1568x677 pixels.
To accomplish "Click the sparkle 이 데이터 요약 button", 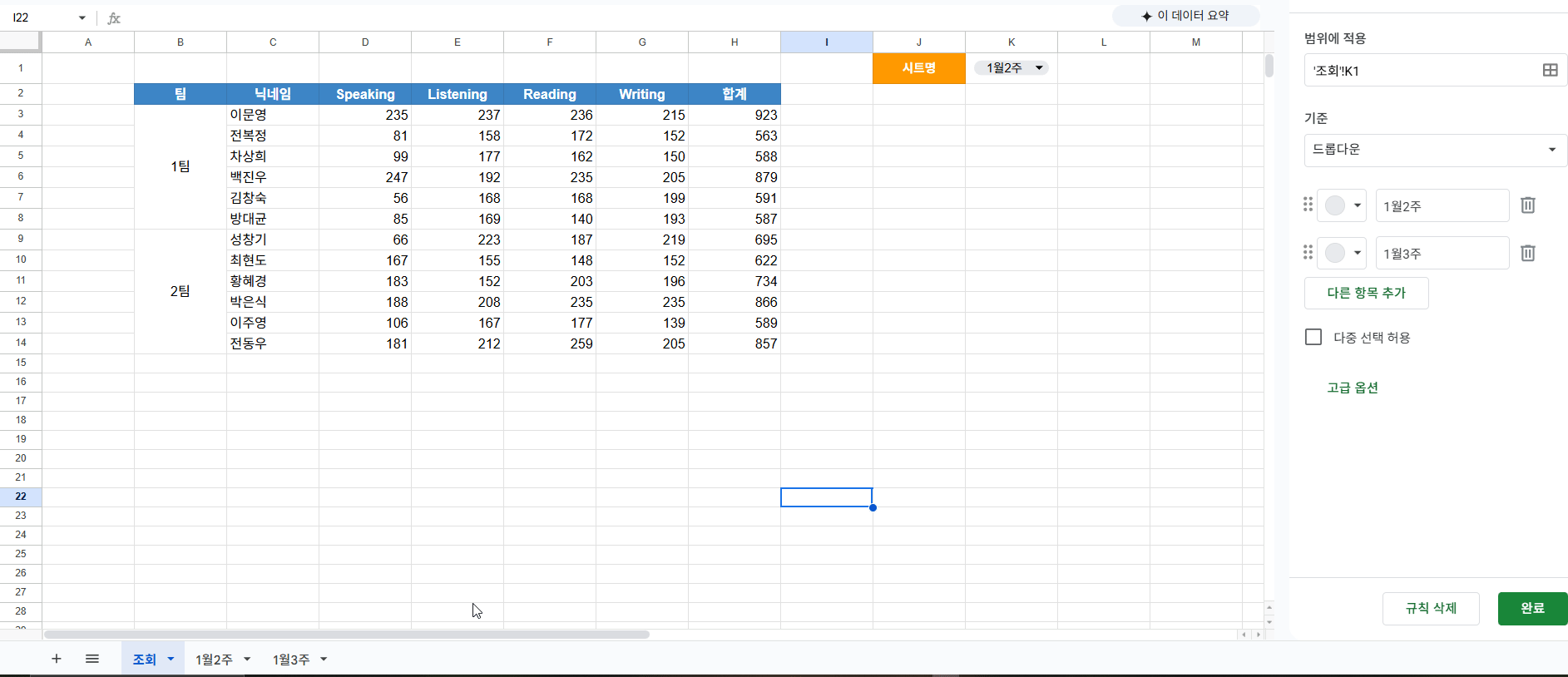I will tap(1185, 16).
